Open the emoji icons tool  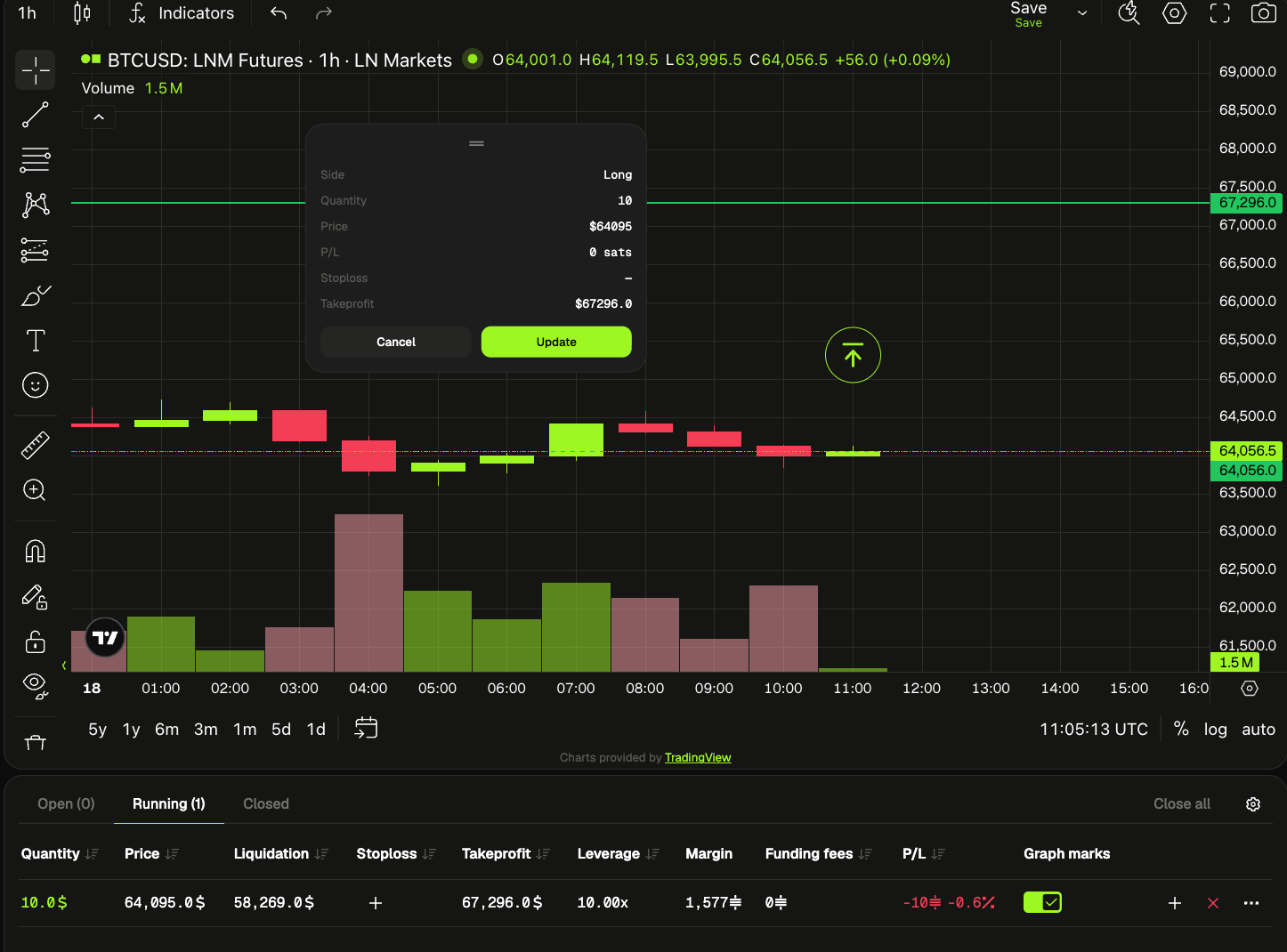click(x=36, y=385)
